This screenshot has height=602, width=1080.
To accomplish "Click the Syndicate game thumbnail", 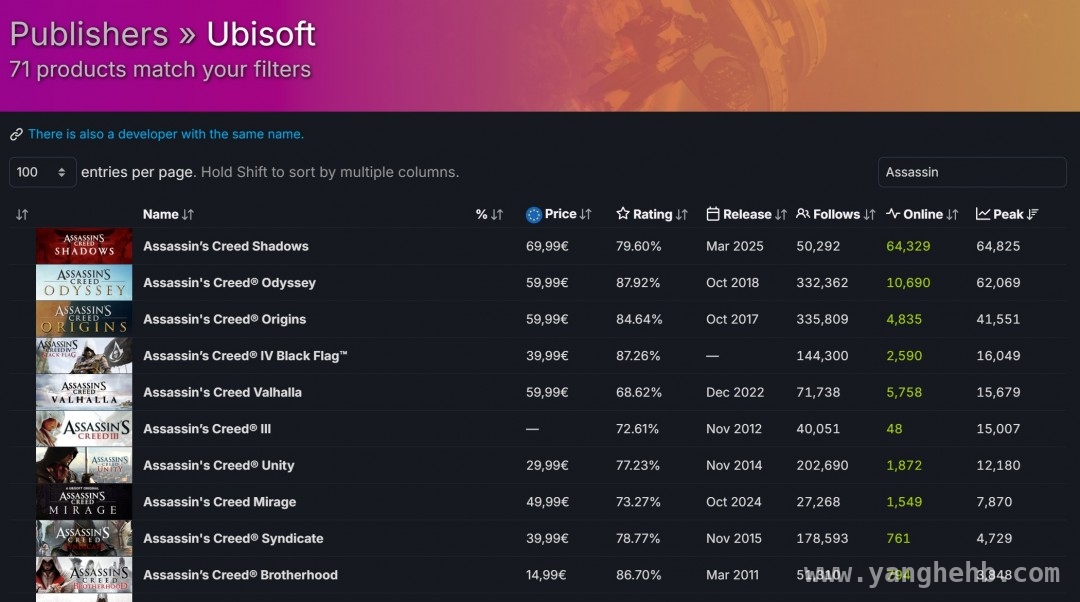I will tap(84, 538).
